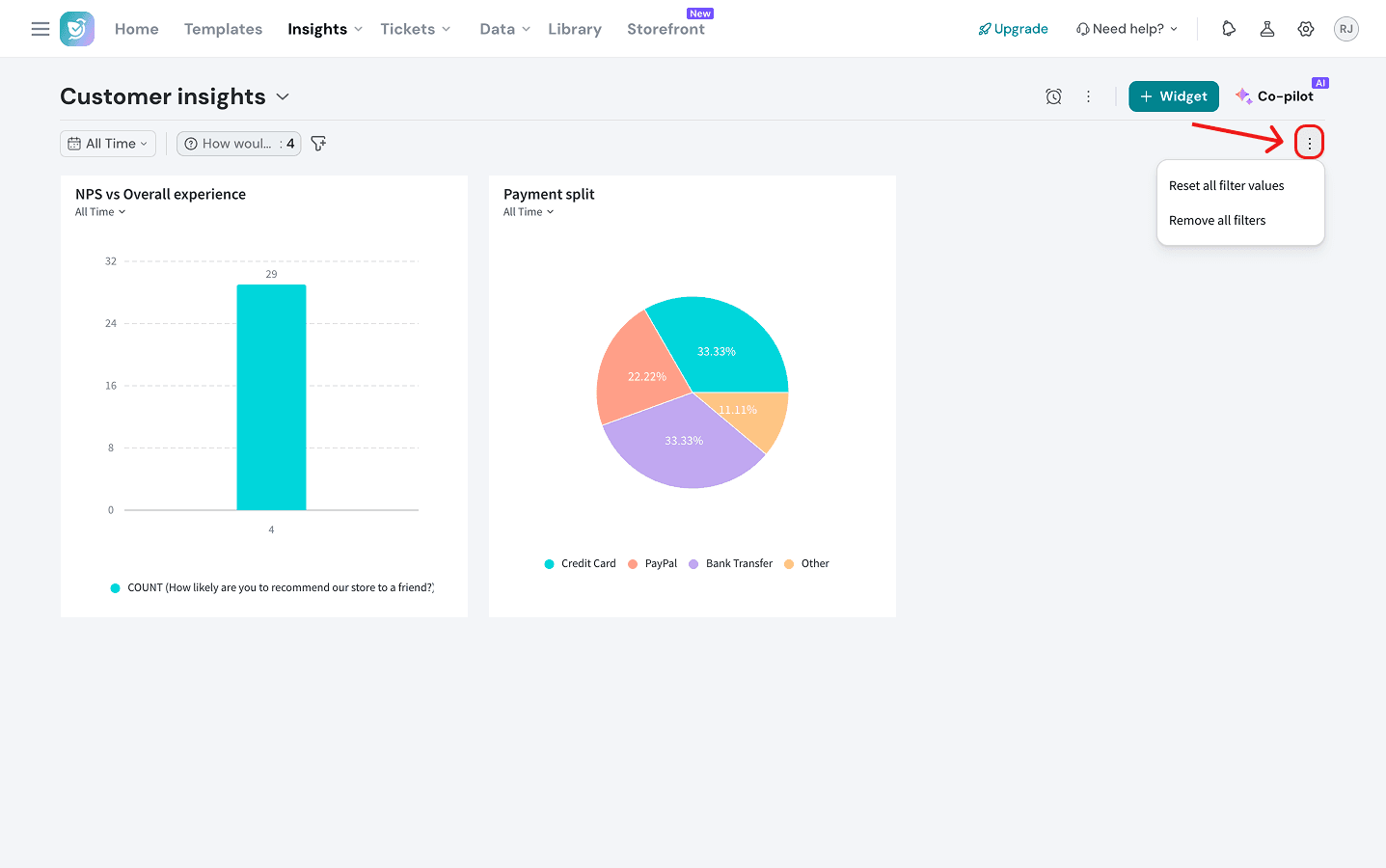The height and width of the screenshot is (868, 1386).
Task: Toggle the Bank Transfer legend entry
Action: click(x=730, y=563)
